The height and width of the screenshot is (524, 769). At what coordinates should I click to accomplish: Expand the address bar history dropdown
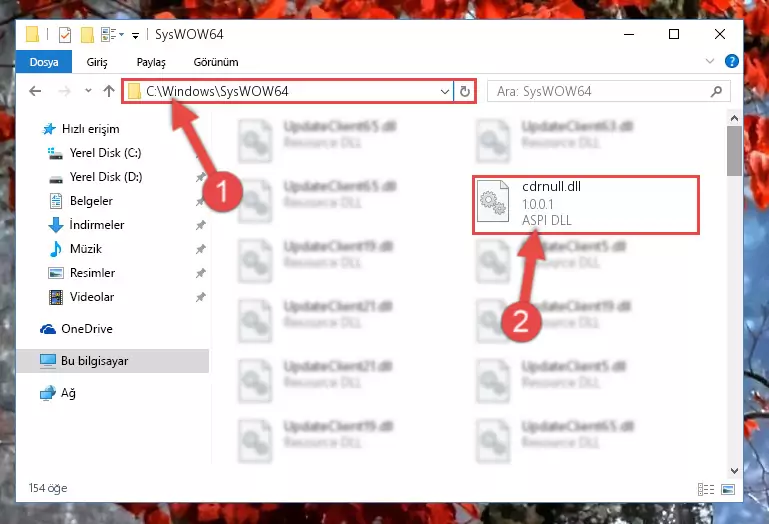coord(445,92)
